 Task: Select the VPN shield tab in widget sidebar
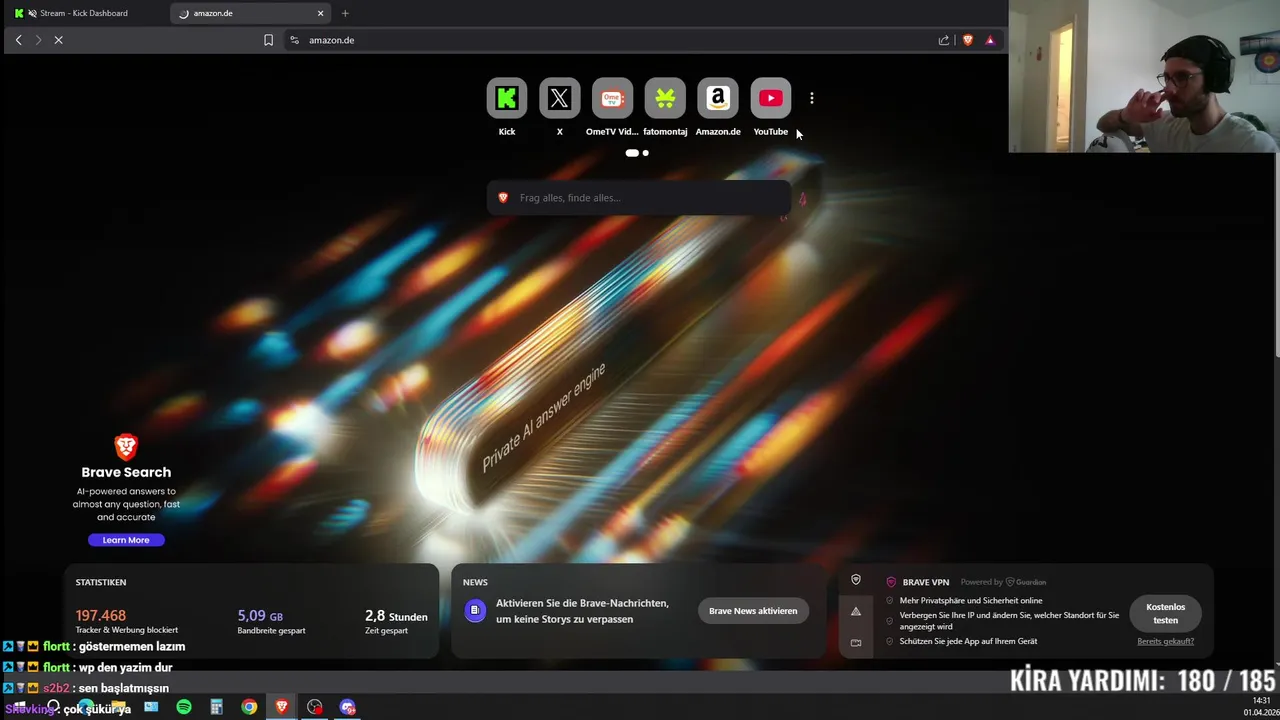(856, 580)
